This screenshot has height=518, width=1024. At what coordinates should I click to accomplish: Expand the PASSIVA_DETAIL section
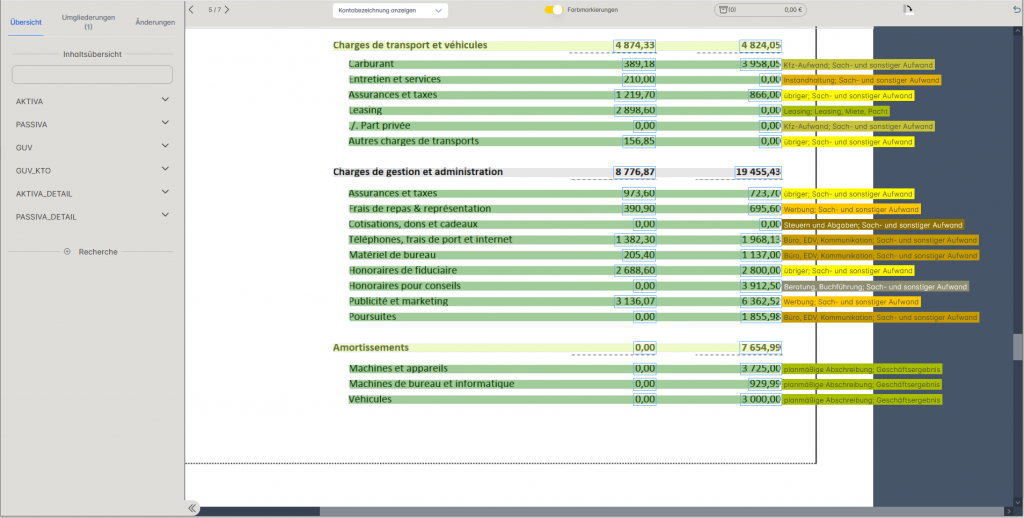click(165, 216)
